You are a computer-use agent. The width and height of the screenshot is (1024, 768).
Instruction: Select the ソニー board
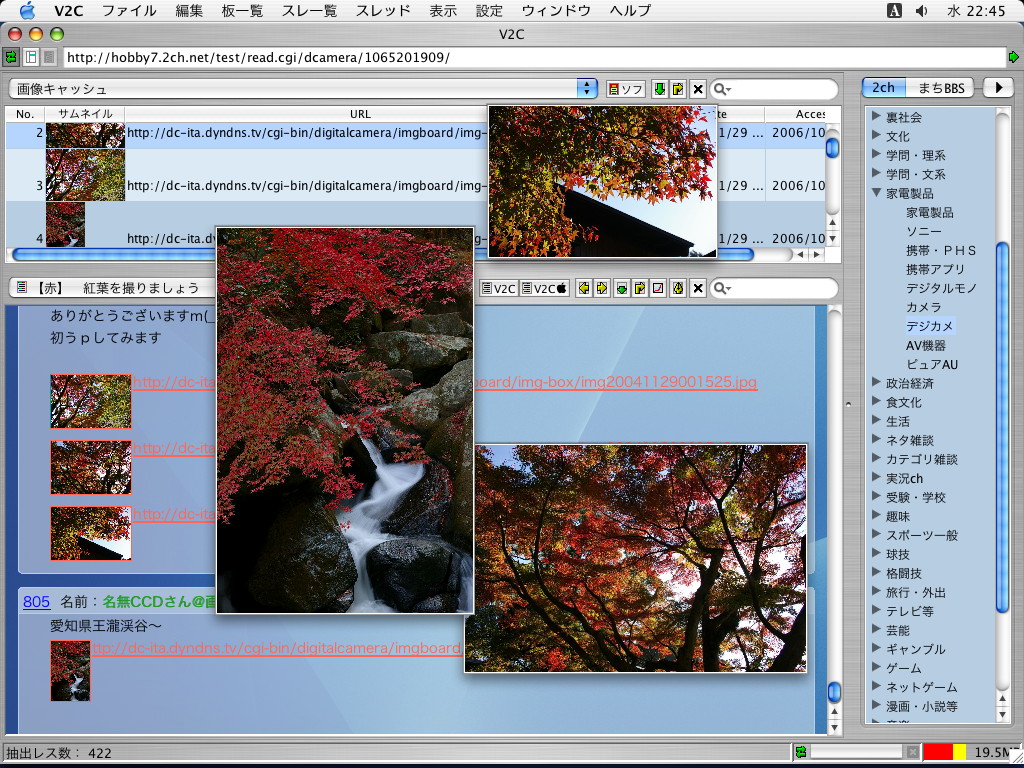coord(923,231)
